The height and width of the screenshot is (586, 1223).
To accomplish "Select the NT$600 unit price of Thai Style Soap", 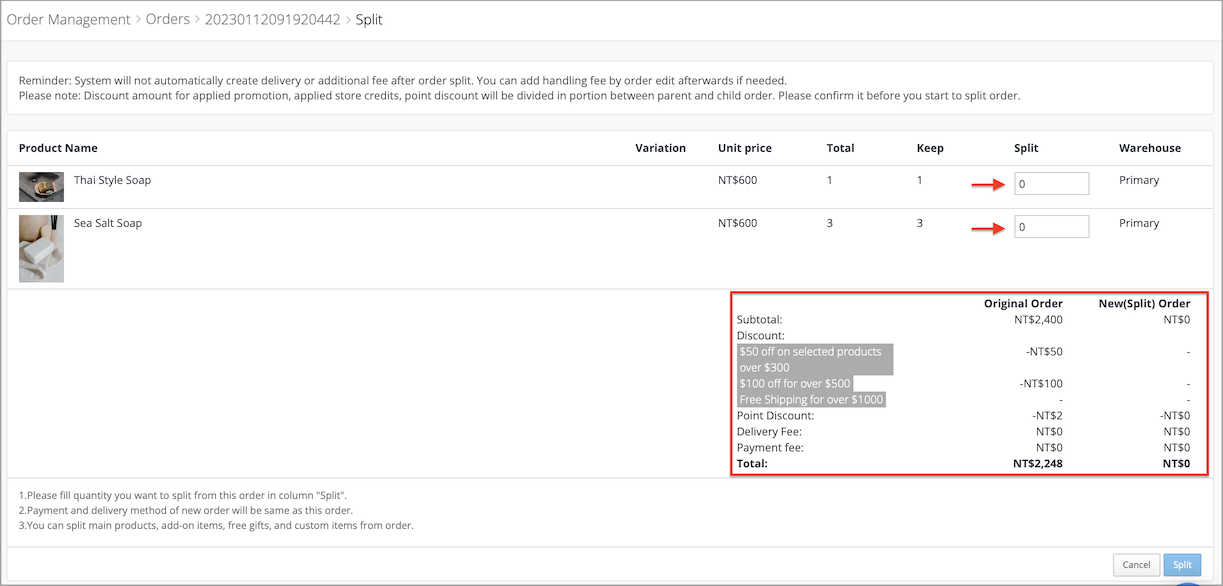I will coord(738,180).
